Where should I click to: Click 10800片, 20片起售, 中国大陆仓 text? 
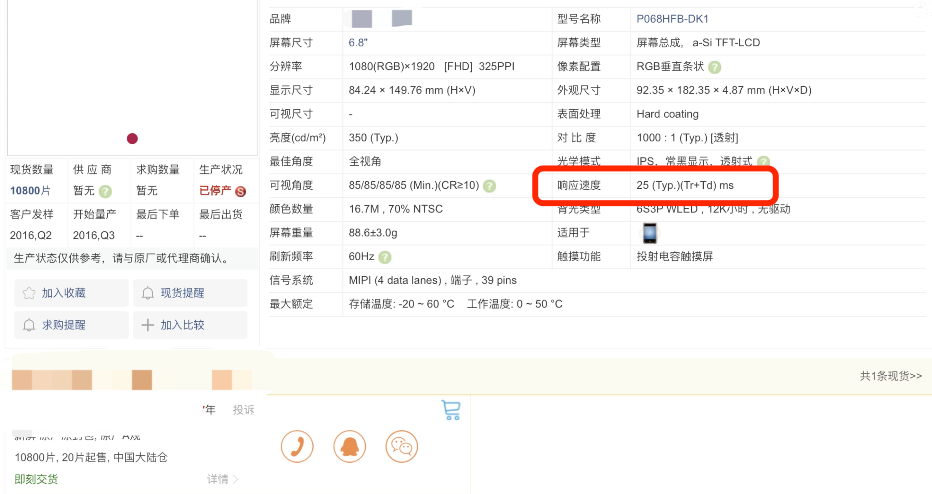[91, 457]
